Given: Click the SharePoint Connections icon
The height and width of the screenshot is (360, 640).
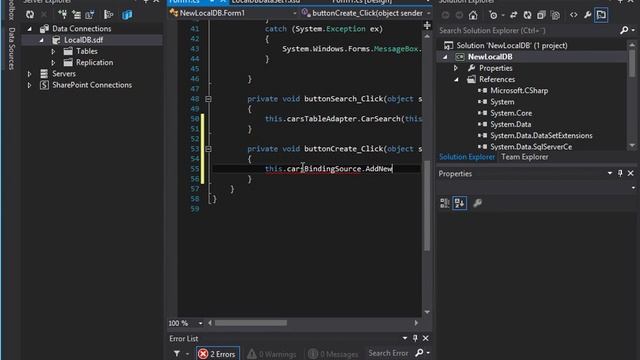Looking at the screenshot, I should coord(44,85).
